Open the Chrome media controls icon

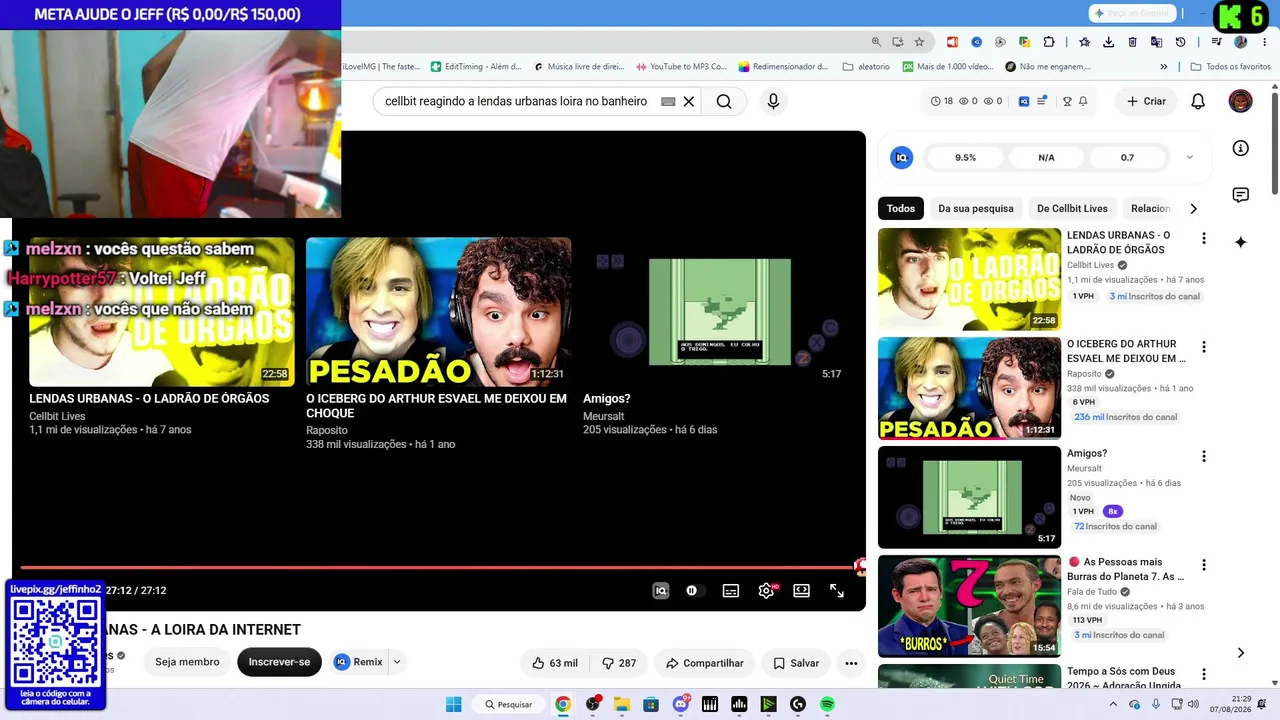1216,42
